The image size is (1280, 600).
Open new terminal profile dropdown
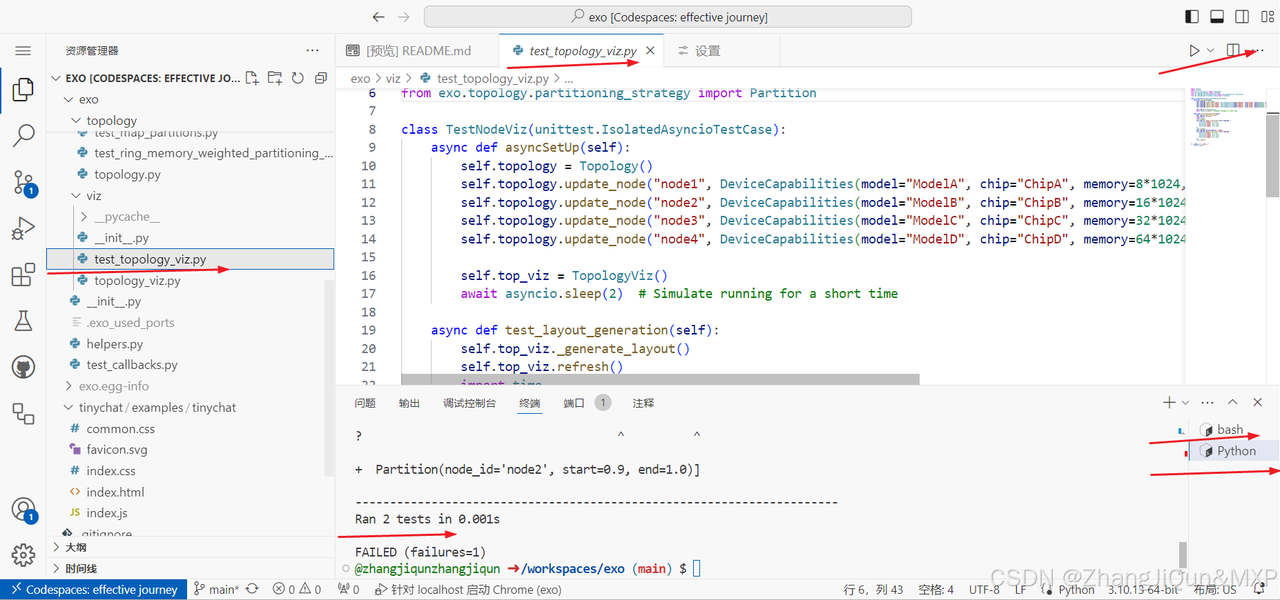1185,402
